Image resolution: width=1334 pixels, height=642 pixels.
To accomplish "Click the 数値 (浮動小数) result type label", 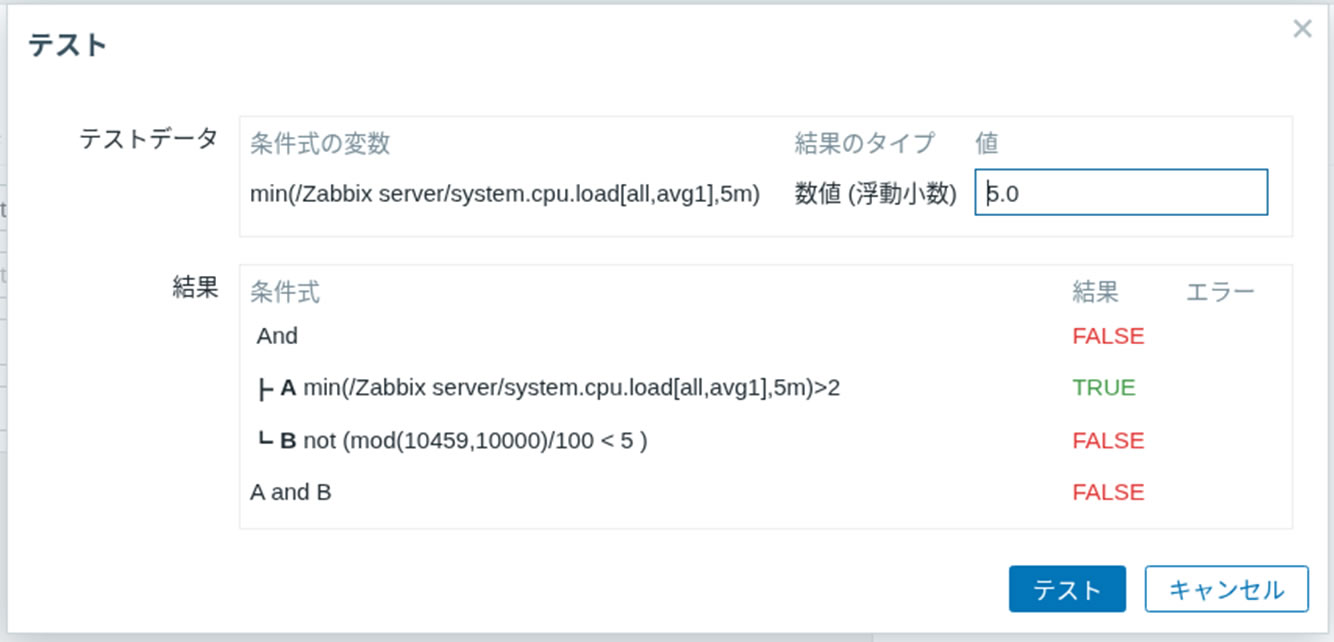I will click(875, 192).
